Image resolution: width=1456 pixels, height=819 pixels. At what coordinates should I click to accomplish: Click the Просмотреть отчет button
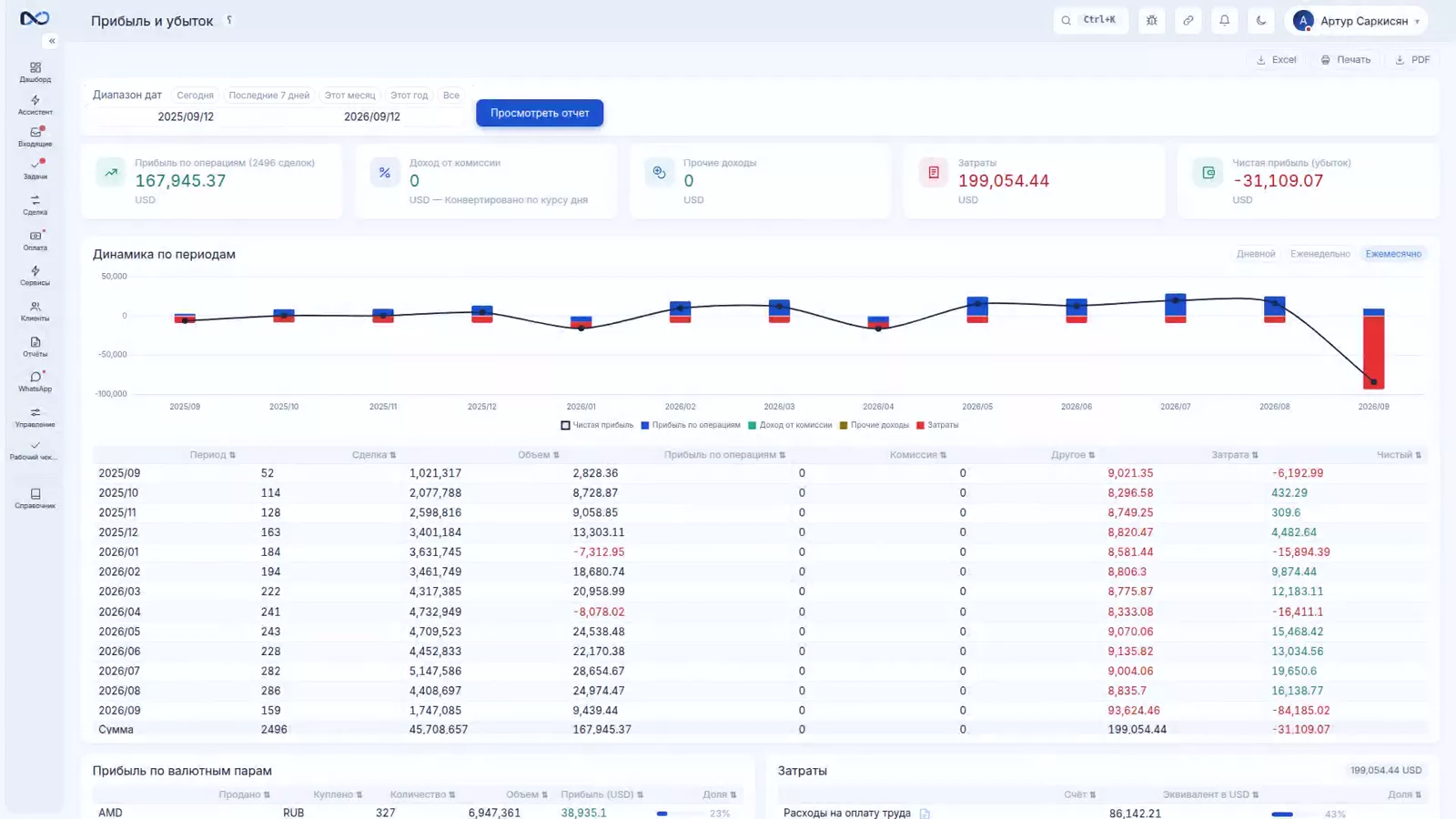pyautogui.click(x=540, y=113)
